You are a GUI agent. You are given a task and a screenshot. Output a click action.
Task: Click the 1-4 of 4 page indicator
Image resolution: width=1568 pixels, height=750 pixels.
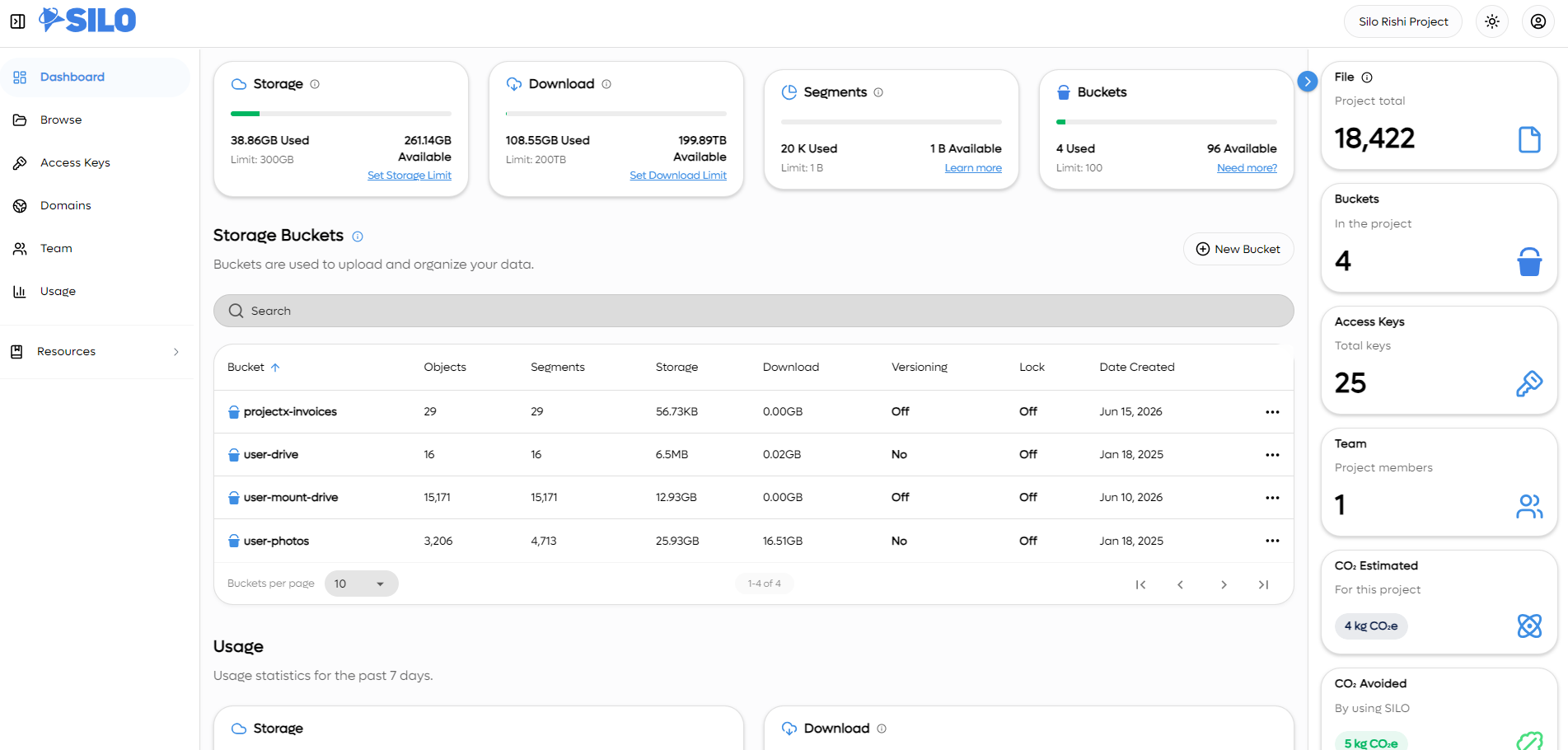(764, 584)
